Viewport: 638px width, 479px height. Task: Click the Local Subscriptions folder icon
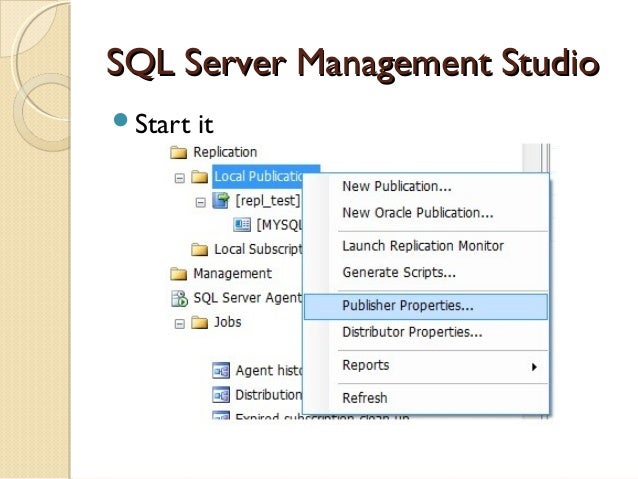tap(200, 249)
